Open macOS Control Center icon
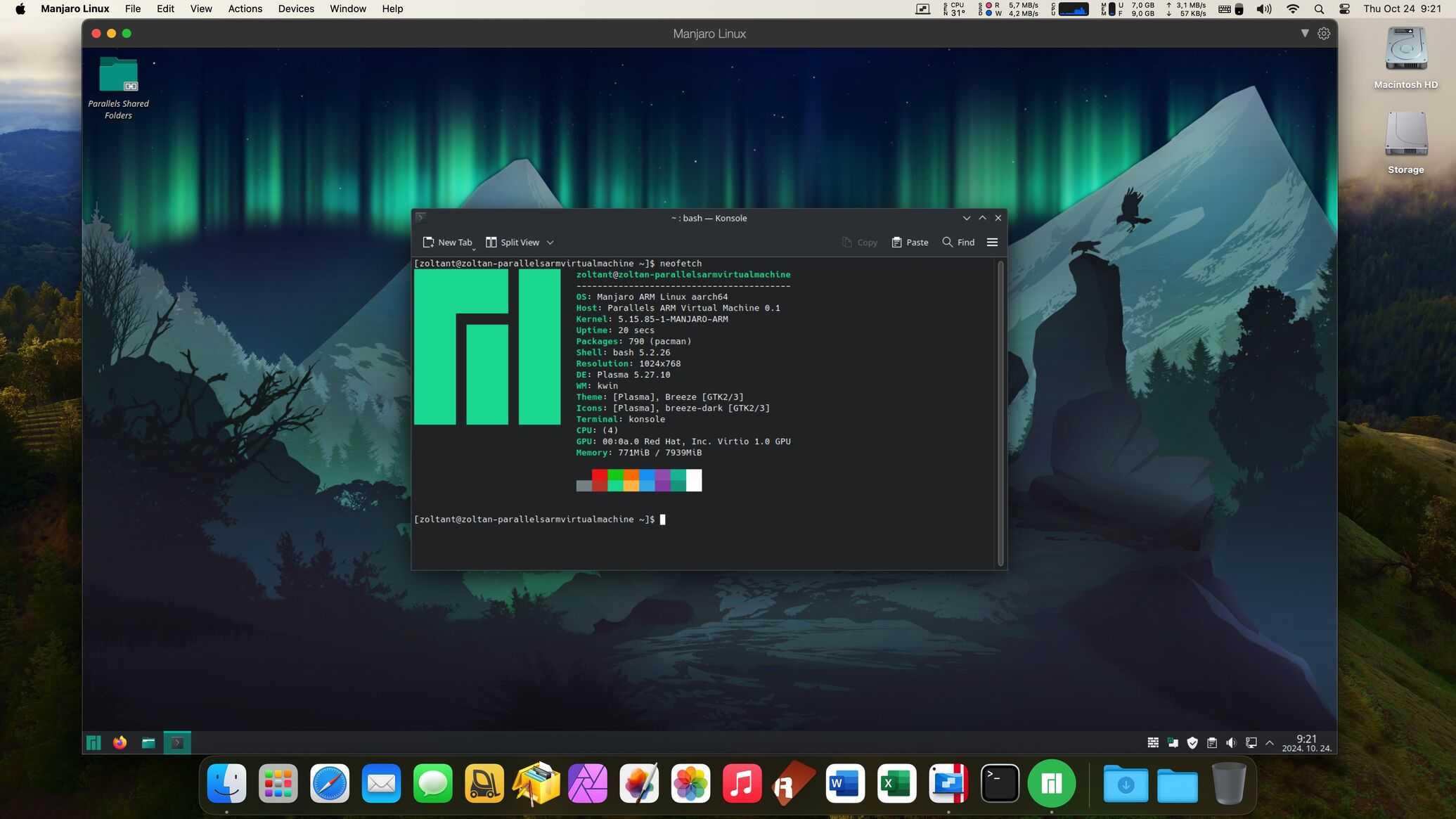This screenshot has height=819, width=1456. click(x=1344, y=8)
